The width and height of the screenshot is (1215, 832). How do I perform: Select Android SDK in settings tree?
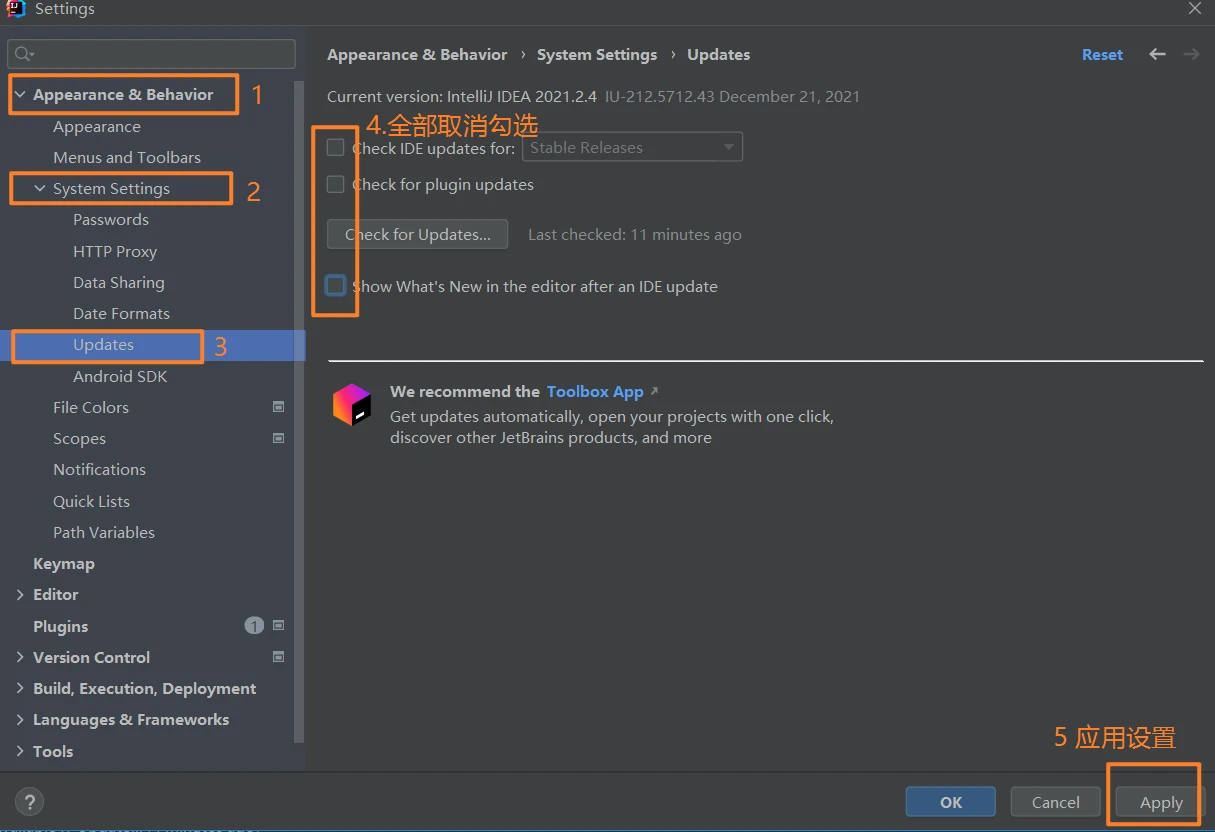click(x=120, y=376)
